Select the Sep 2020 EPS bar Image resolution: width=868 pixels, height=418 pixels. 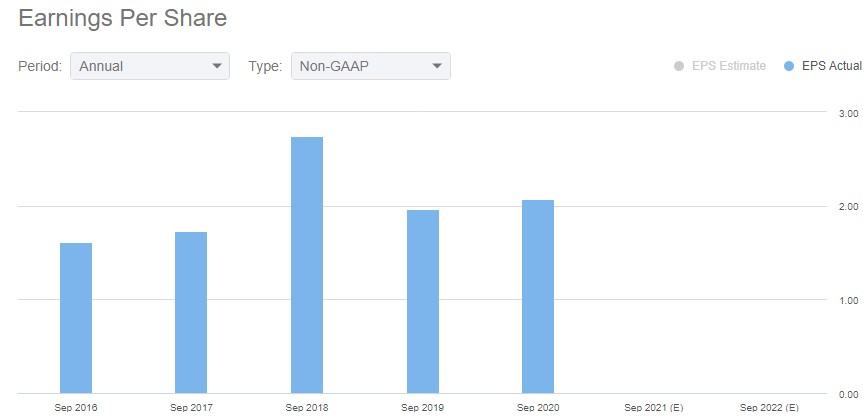538,297
